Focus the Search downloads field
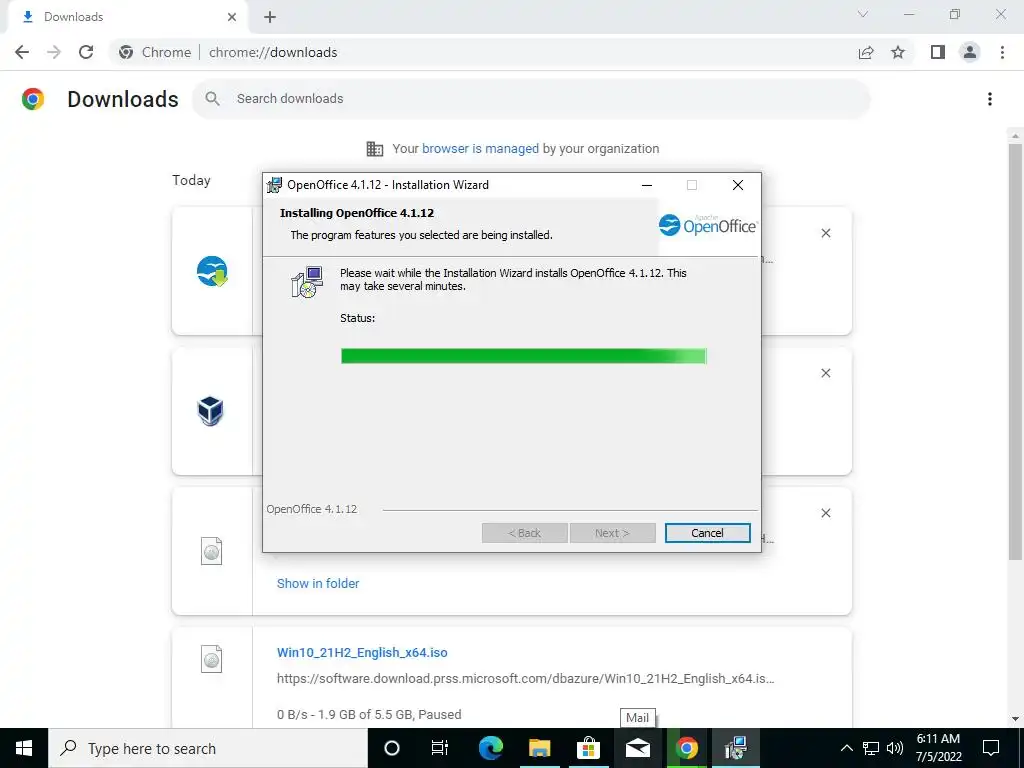 (531, 99)
